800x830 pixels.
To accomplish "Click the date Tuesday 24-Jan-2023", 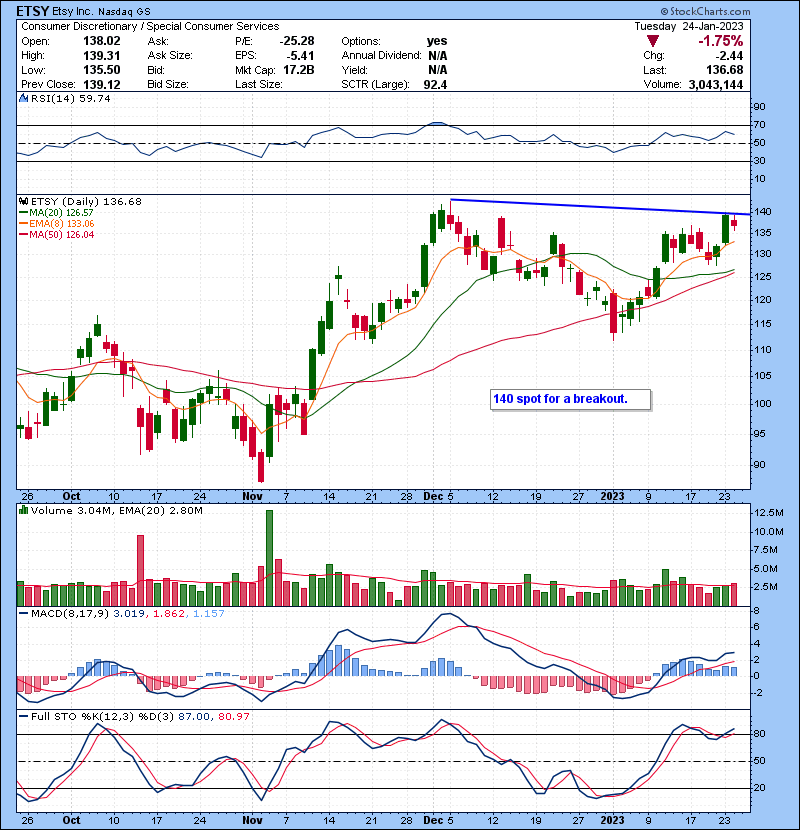I will point(689,26).
